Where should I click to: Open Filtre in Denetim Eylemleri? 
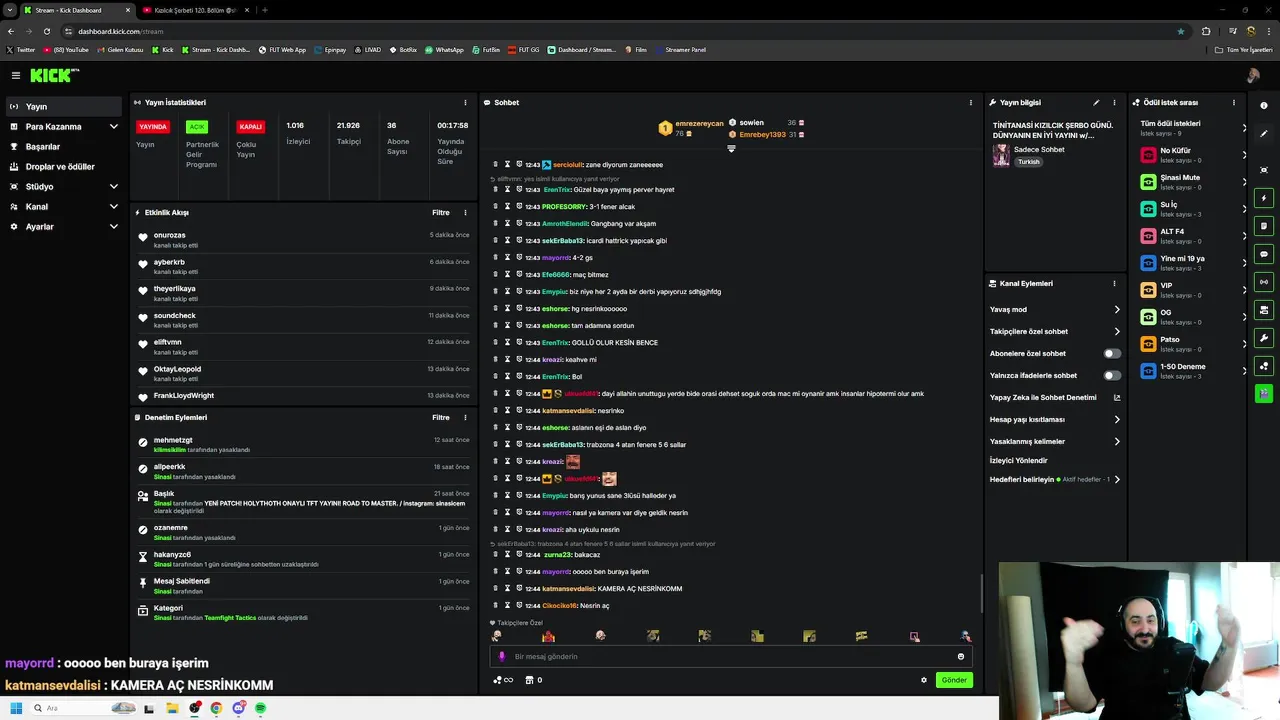coord(440,417)
